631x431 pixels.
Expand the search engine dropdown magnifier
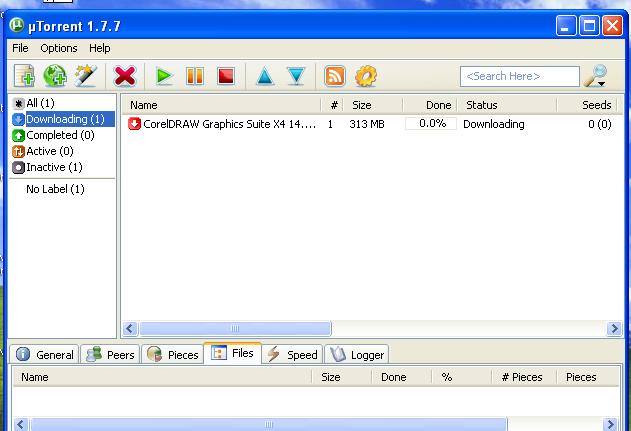coord(596,76)
